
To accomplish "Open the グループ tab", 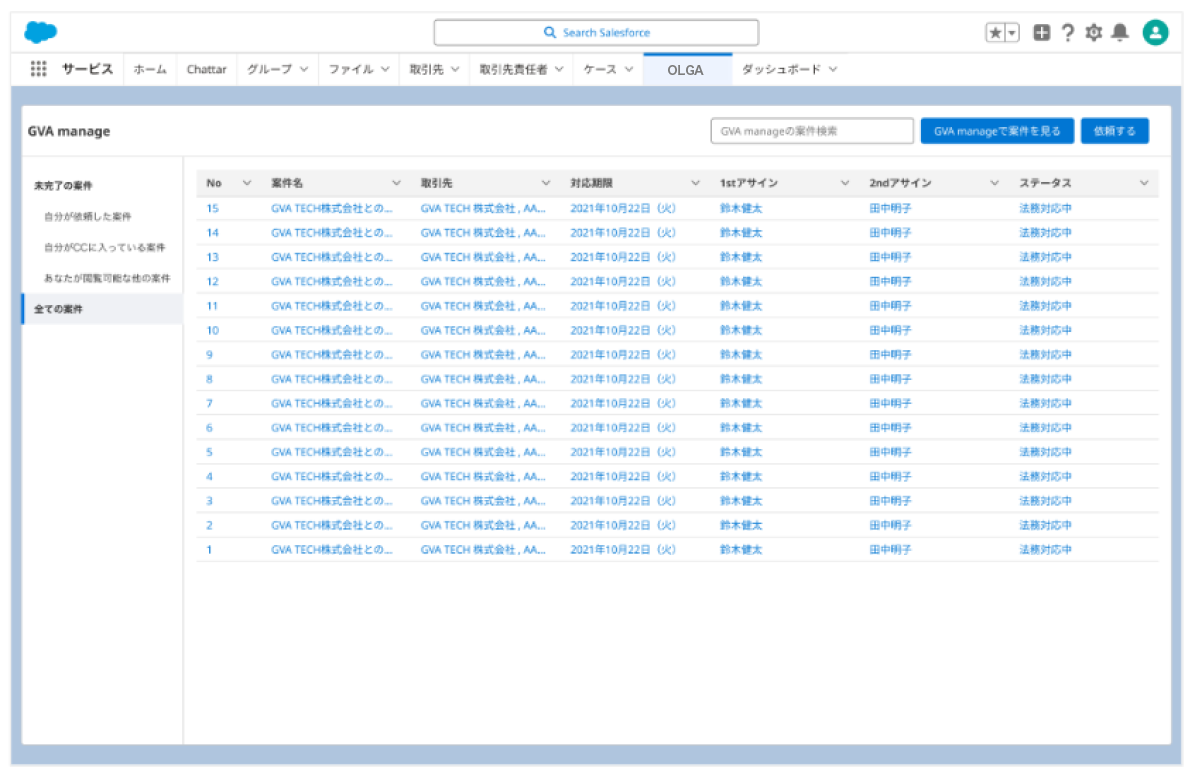I will pyautogui.click(x=277, y=69).
